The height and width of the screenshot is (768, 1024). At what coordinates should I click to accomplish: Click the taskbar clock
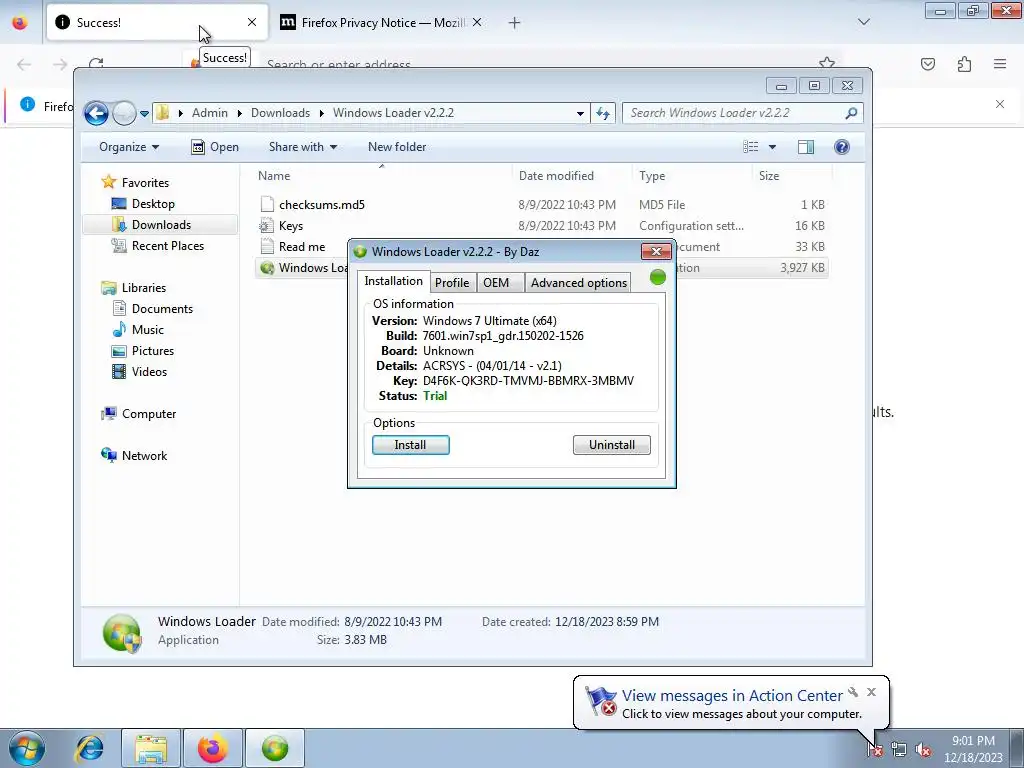click(973, 749)
